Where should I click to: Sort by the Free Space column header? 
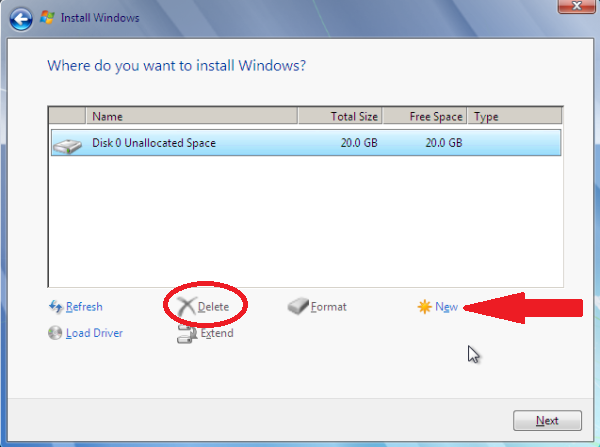tap(425, 116)
